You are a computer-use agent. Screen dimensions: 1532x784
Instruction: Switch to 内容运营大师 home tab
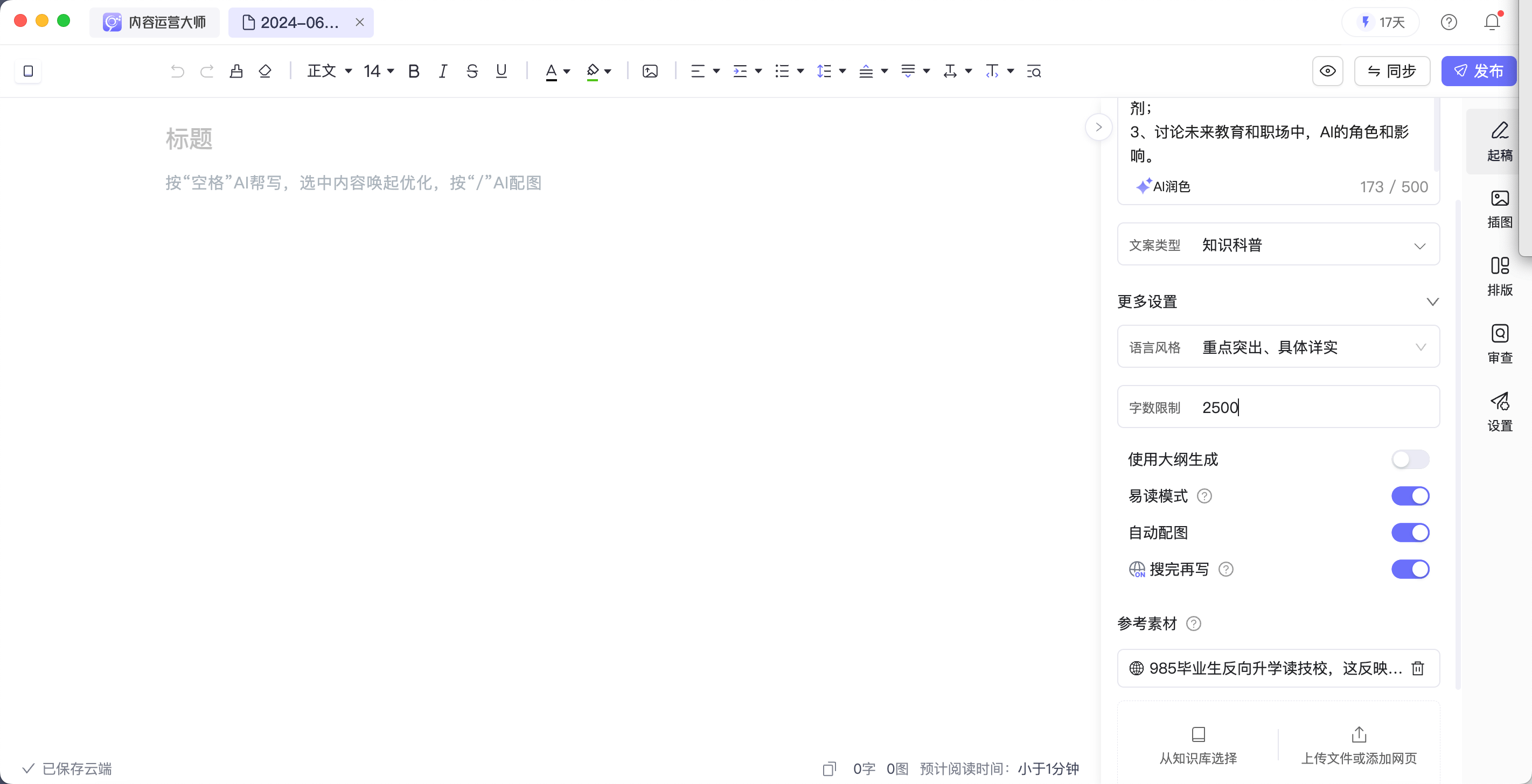click(155, 23)
